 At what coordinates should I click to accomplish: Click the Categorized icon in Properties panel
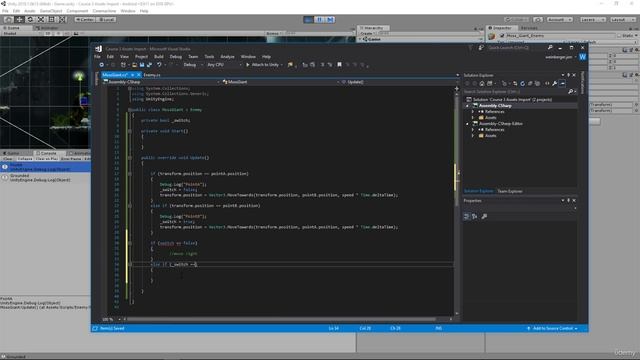coord(467,216)
